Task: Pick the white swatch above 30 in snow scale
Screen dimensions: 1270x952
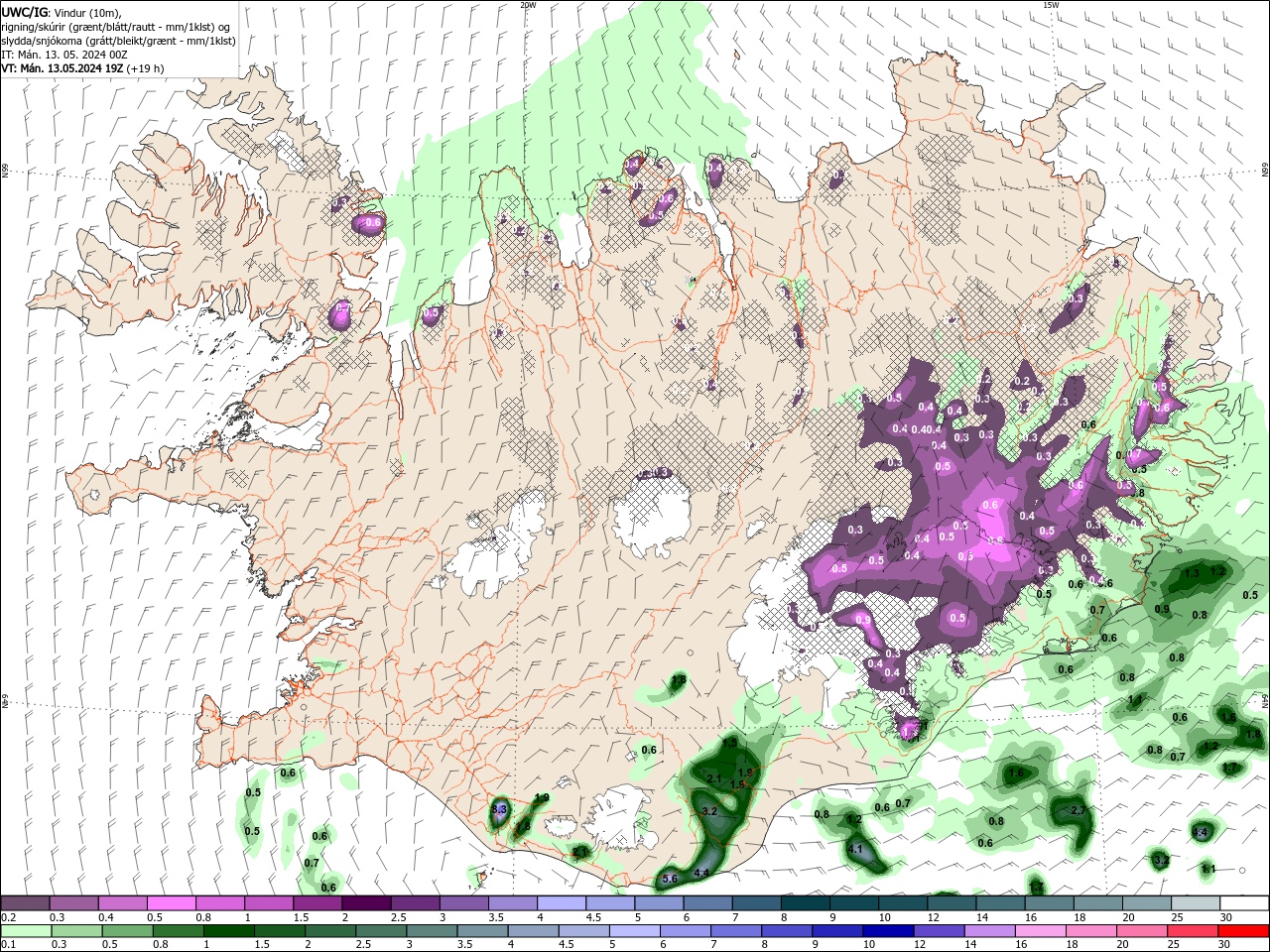Action: [1244, 903]
